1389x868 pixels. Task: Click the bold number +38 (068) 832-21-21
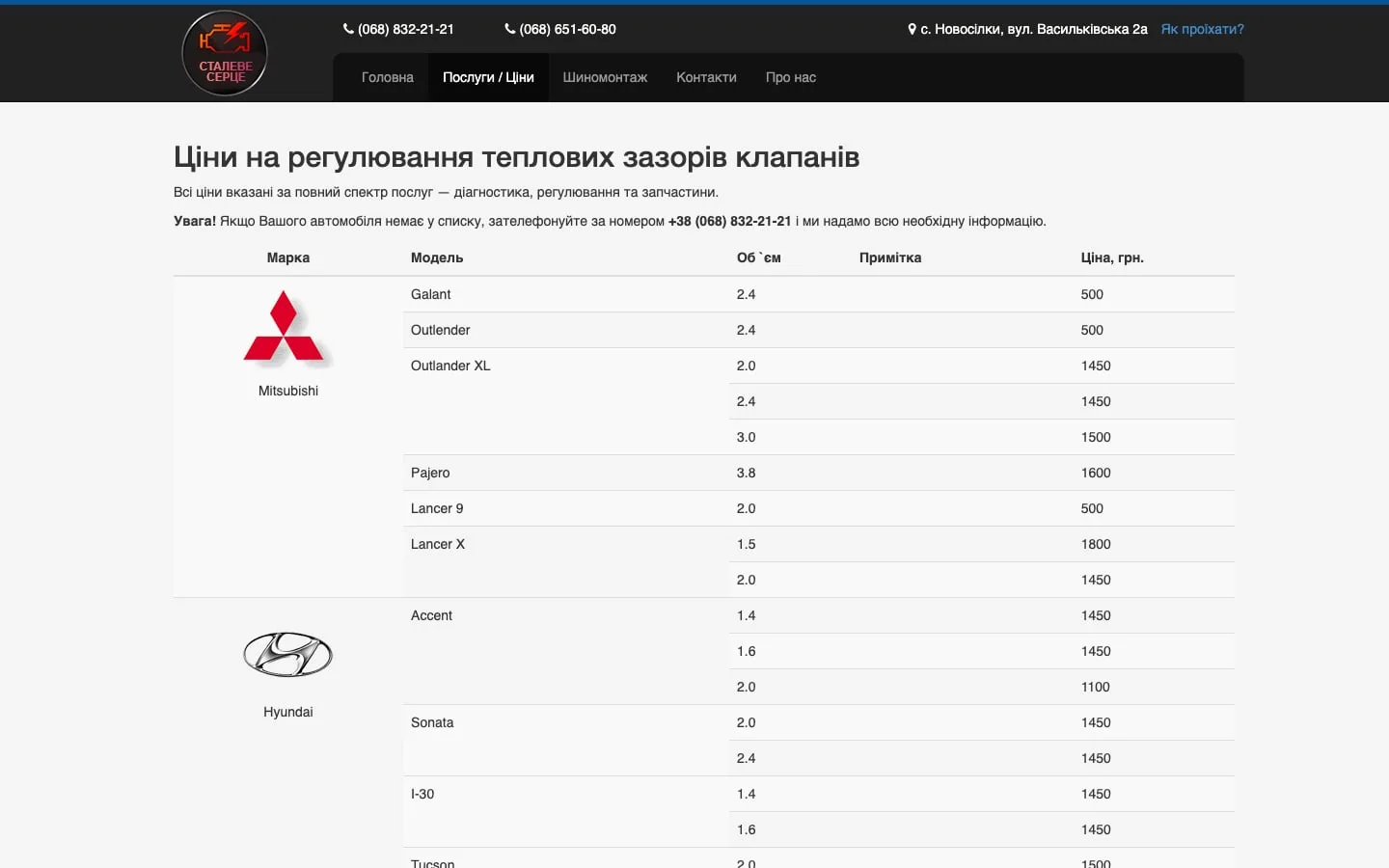pos(729,221)
